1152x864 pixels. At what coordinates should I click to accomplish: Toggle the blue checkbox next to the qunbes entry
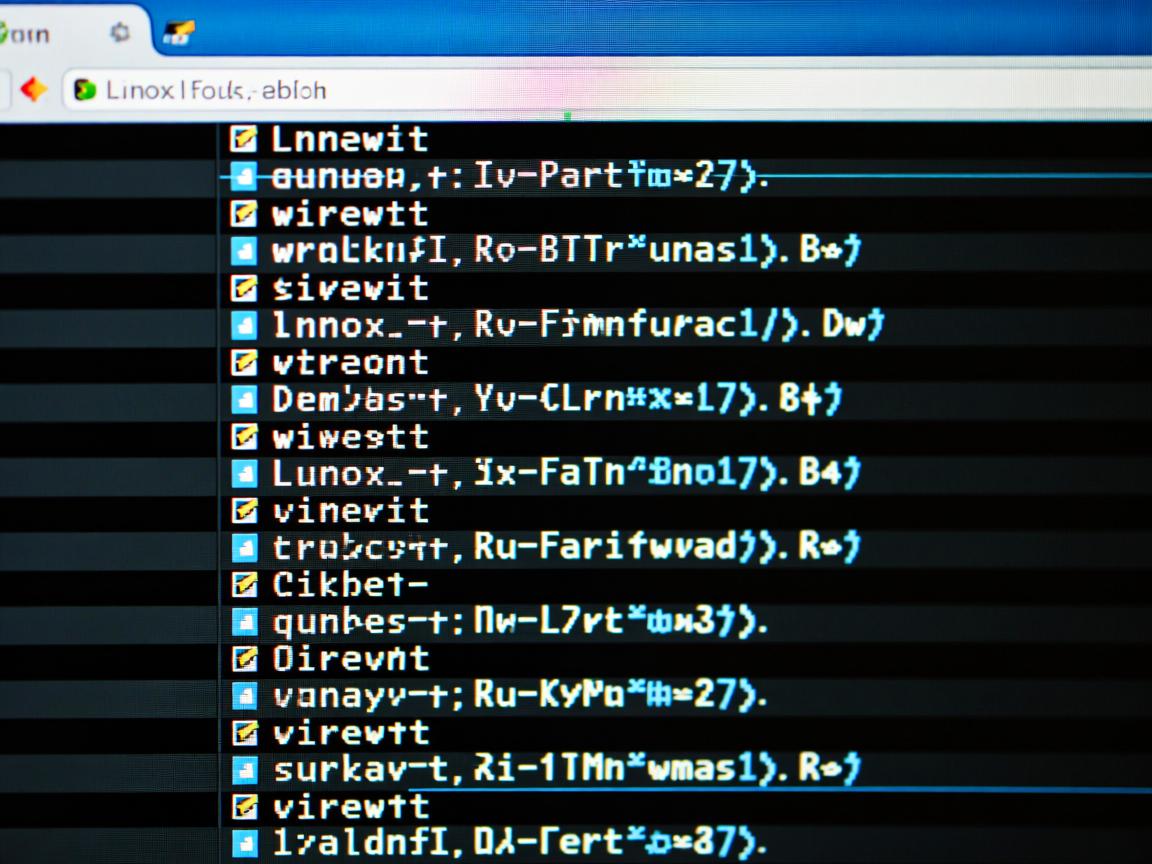[x=244, y=621]
